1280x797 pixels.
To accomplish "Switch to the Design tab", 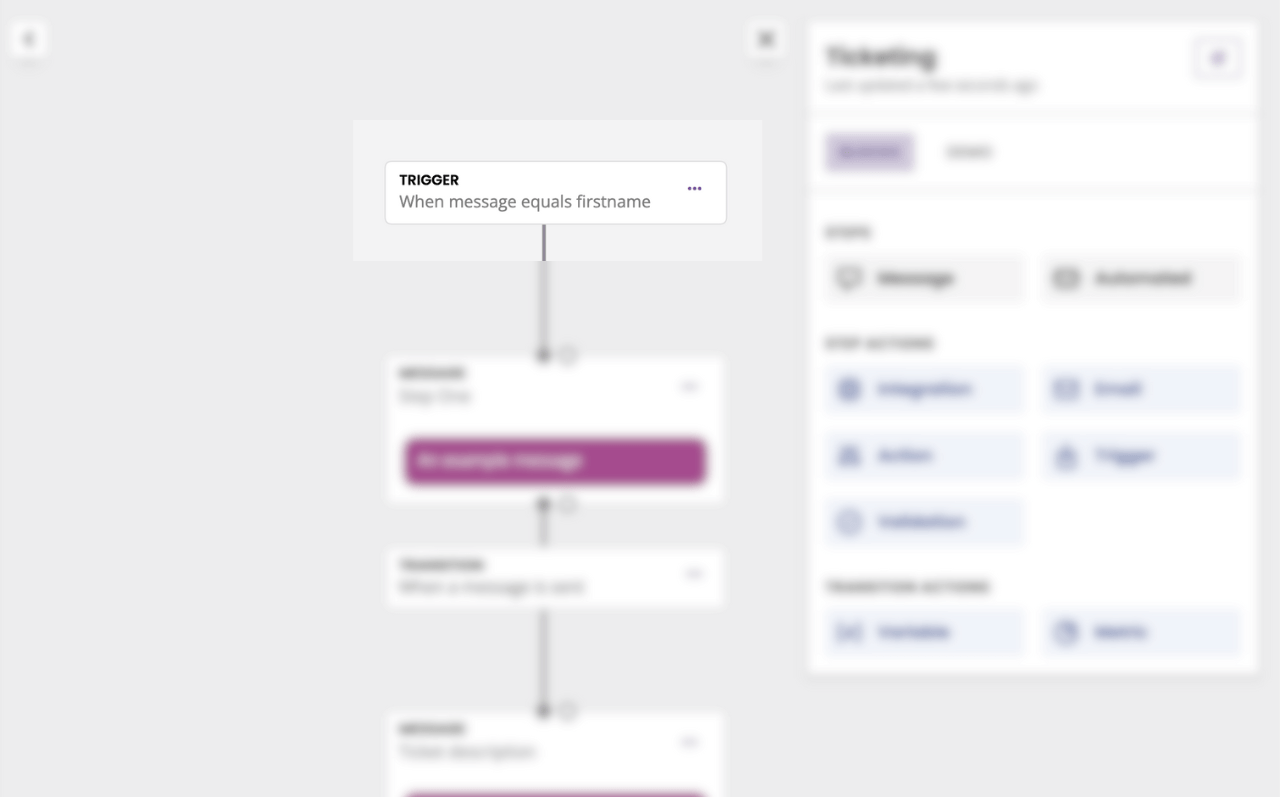I will pyautogui.click(x=968, y=151).
